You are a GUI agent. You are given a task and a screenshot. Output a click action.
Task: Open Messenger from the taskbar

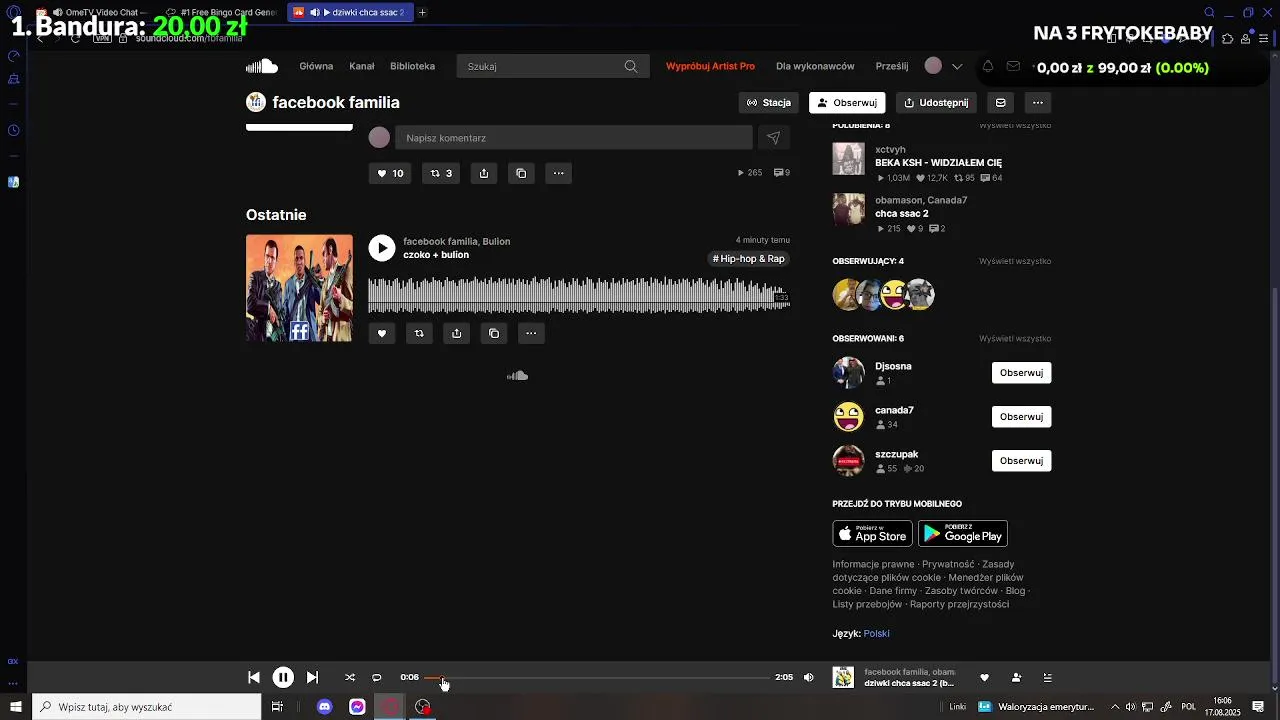click(357, 707)
